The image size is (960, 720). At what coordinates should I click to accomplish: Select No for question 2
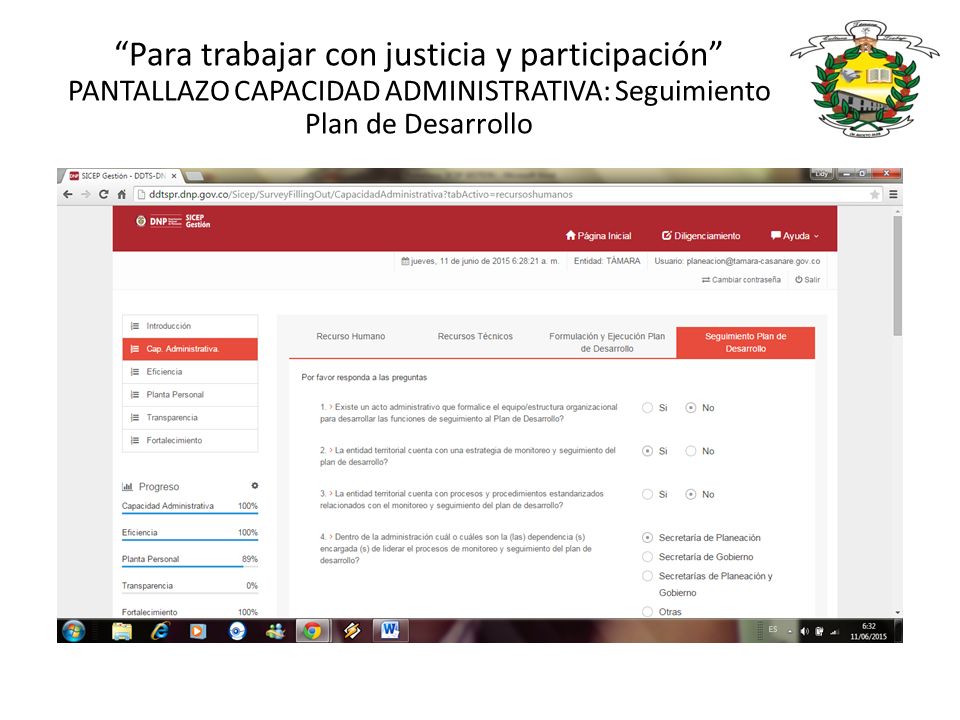pyautogui.click(x=691, y=451)
